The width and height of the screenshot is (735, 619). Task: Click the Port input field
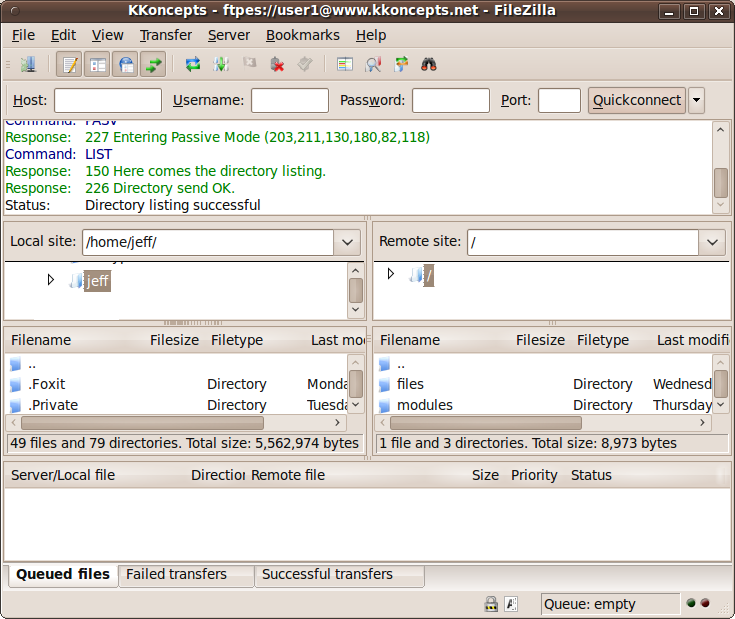coord(559,100)
